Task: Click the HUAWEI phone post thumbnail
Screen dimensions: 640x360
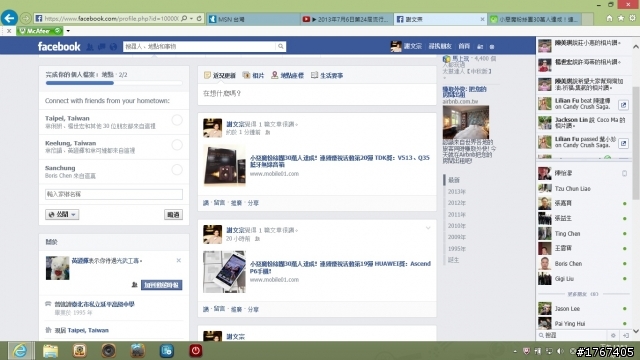Action: coord(224,272)
